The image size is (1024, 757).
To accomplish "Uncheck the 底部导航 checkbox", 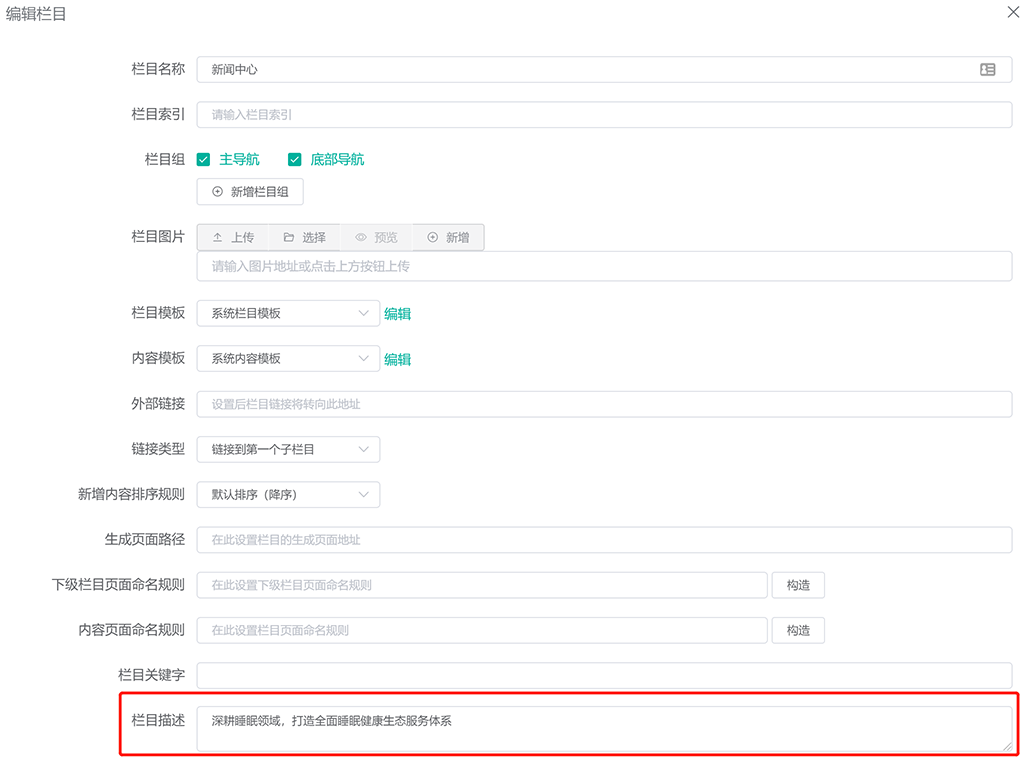I will (x=295, y=159).
